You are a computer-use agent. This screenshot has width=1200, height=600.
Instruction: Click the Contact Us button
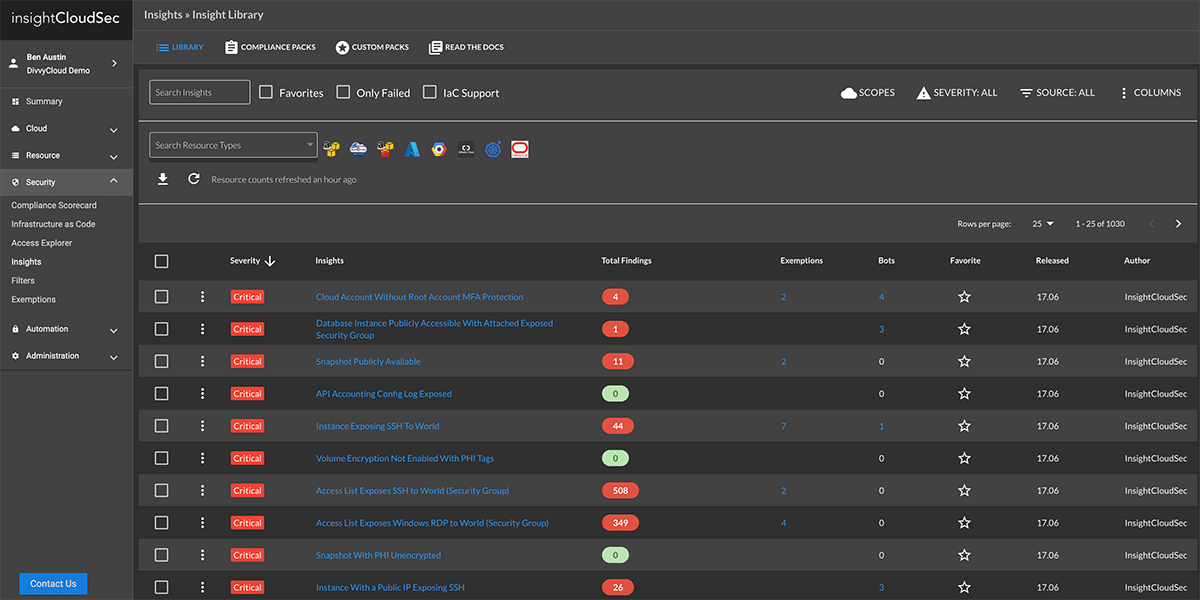tap(53, 584)
